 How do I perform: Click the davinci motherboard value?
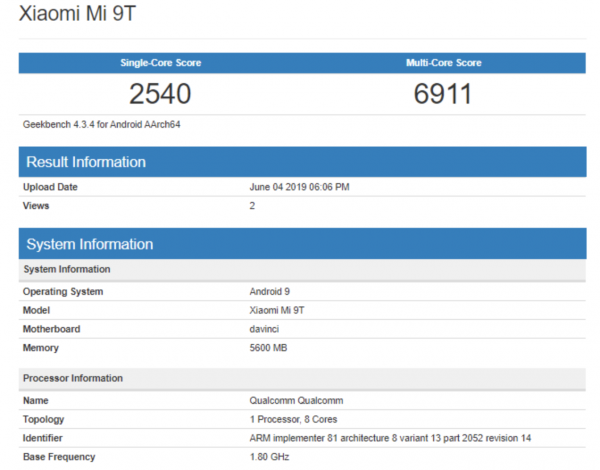point(264,329)
